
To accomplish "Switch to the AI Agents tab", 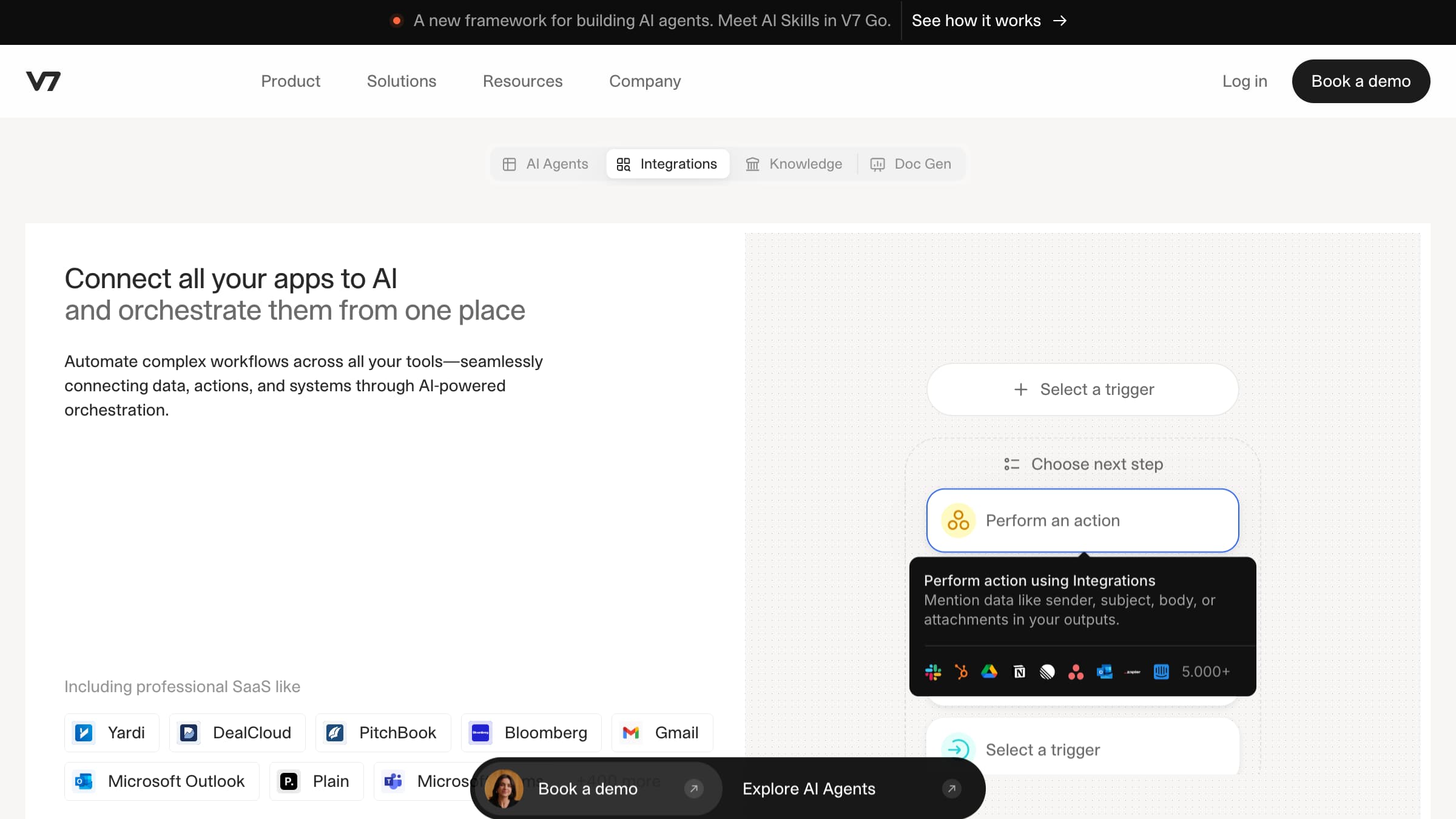I will [x=545, y=164].
